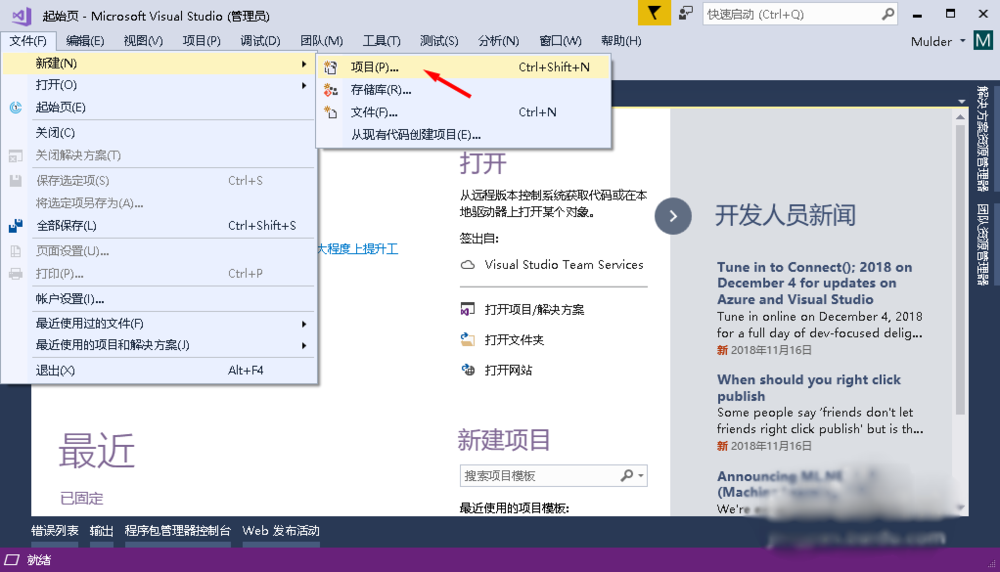
Task: Click the Save All disk icon
Action: (16, 226)
